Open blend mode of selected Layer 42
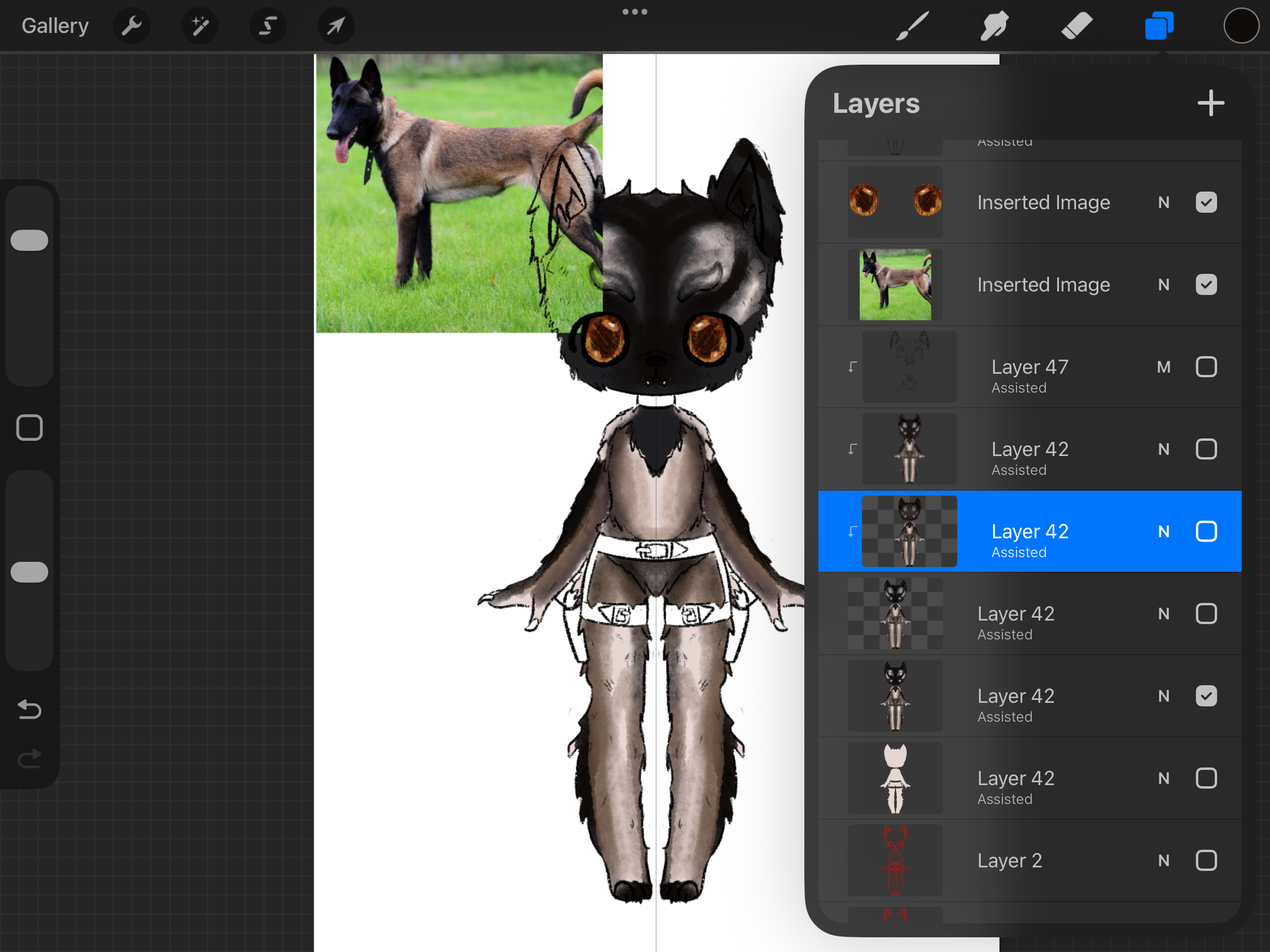 pos(1164,532)
